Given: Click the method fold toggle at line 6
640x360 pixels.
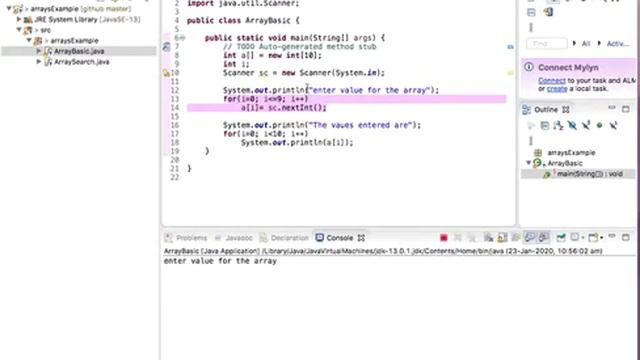Looking at the screenshot, I should (182, 38).
